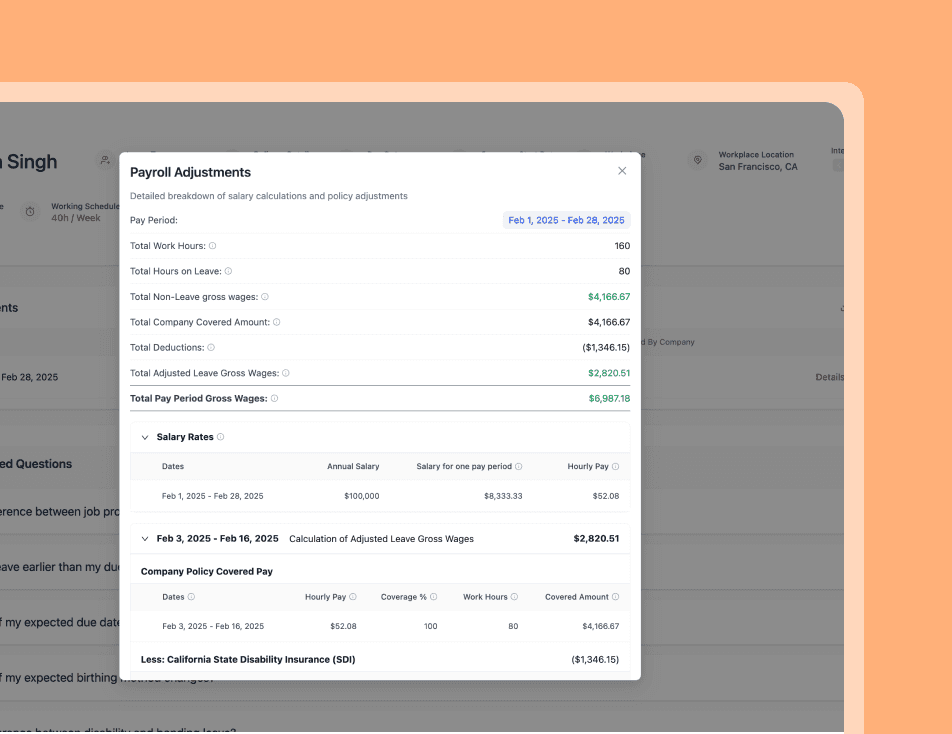
Task: Collapse the Feb 3, 2025 - Feb 16, 2025 section
Action: click(144, 539)
